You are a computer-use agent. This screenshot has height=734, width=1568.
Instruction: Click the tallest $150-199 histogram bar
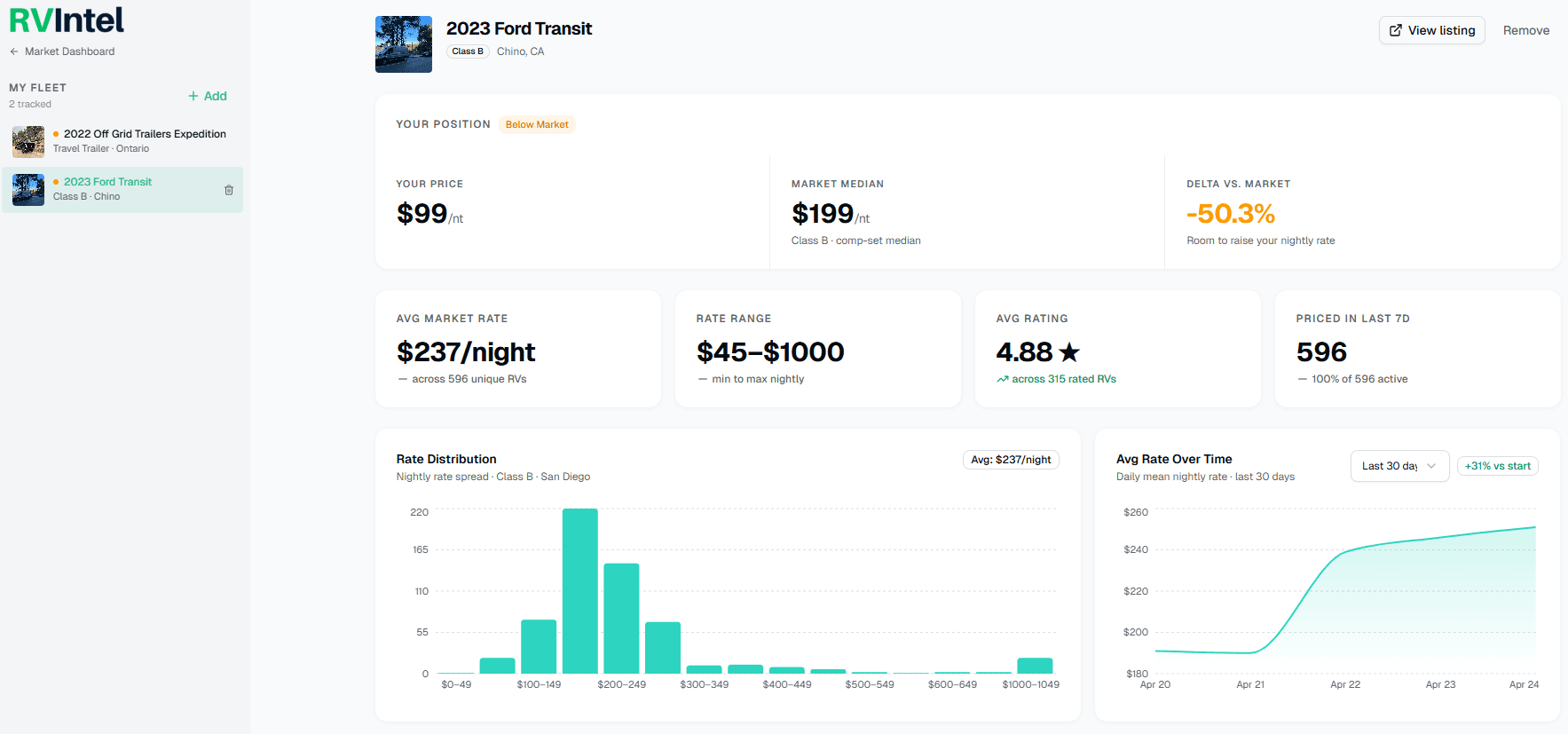(580, 591)
